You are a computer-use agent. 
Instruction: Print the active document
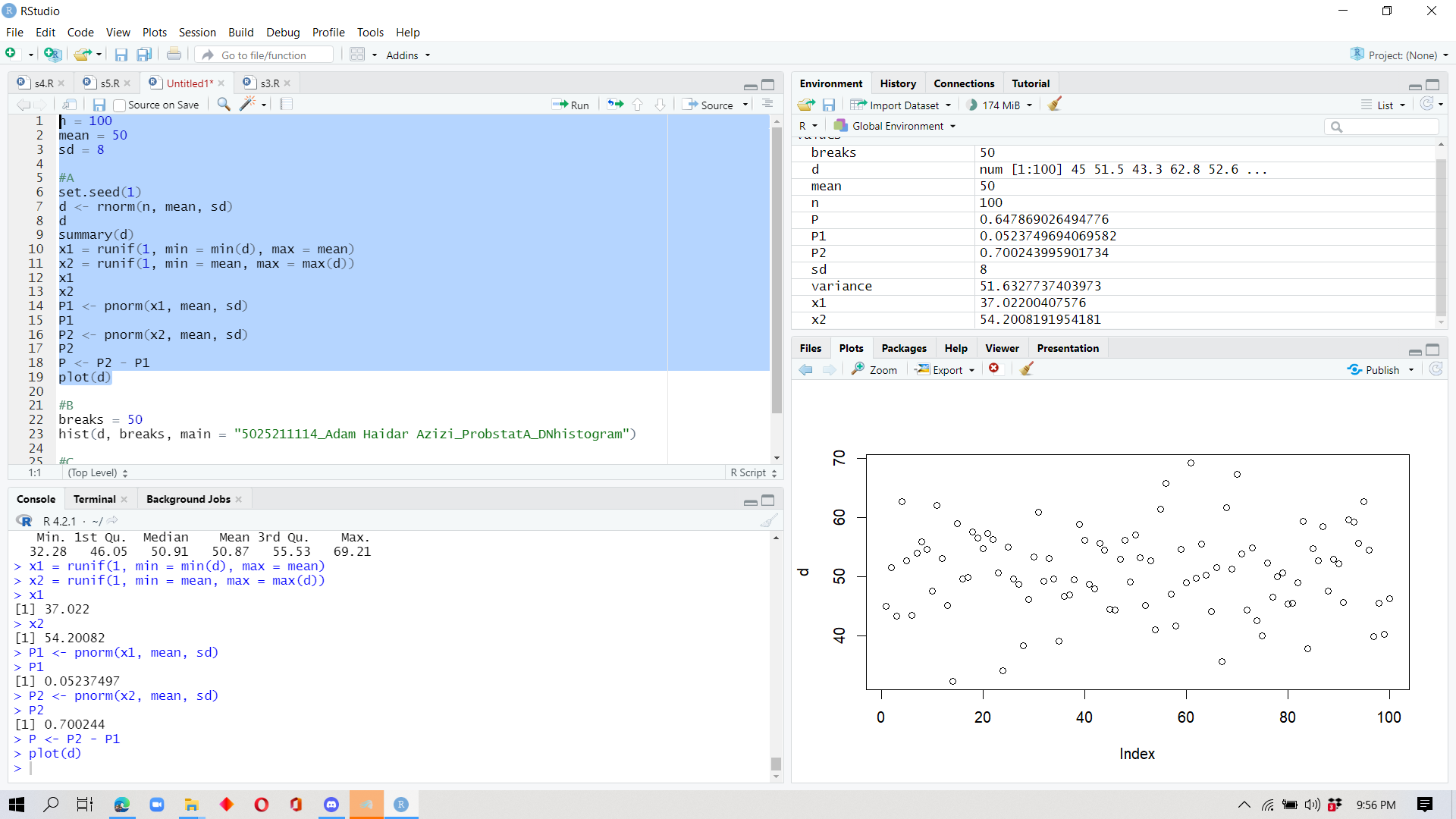[174, 54]
